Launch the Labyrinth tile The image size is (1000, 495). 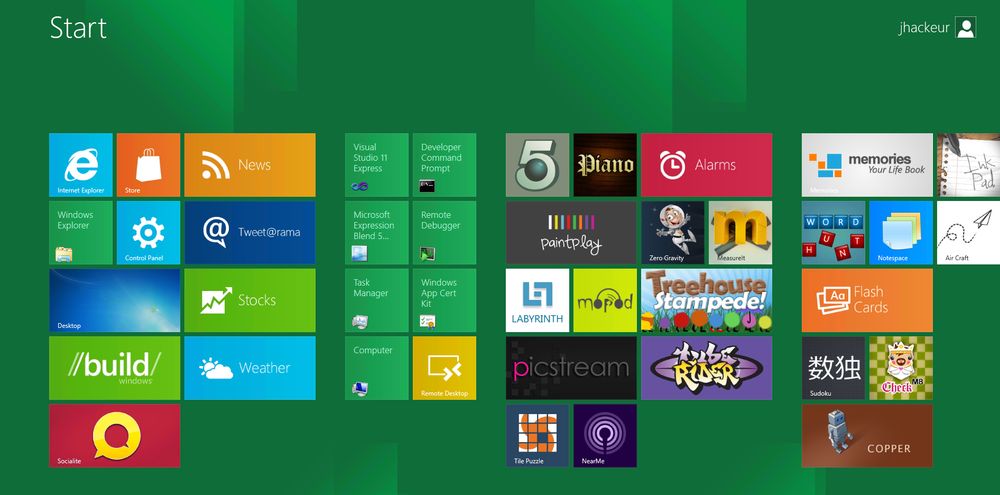point(538,300)
